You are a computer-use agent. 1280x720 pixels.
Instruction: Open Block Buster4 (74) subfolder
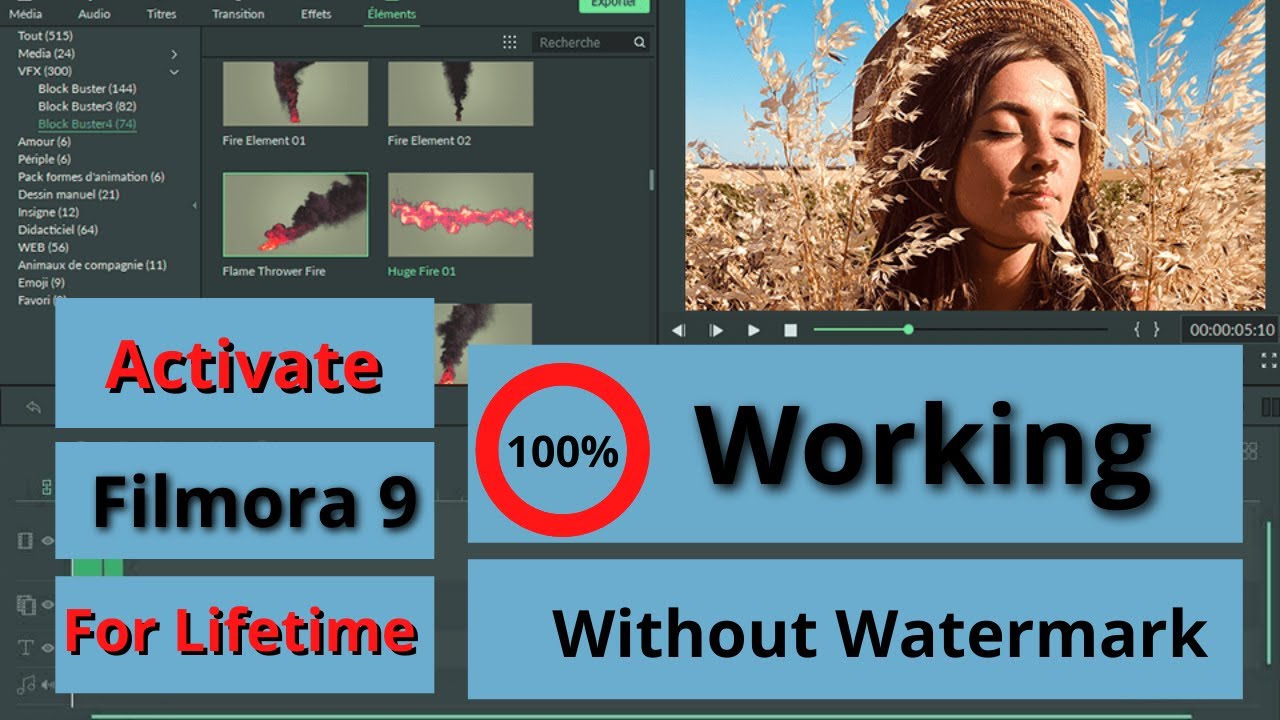[x=87, y=124]
